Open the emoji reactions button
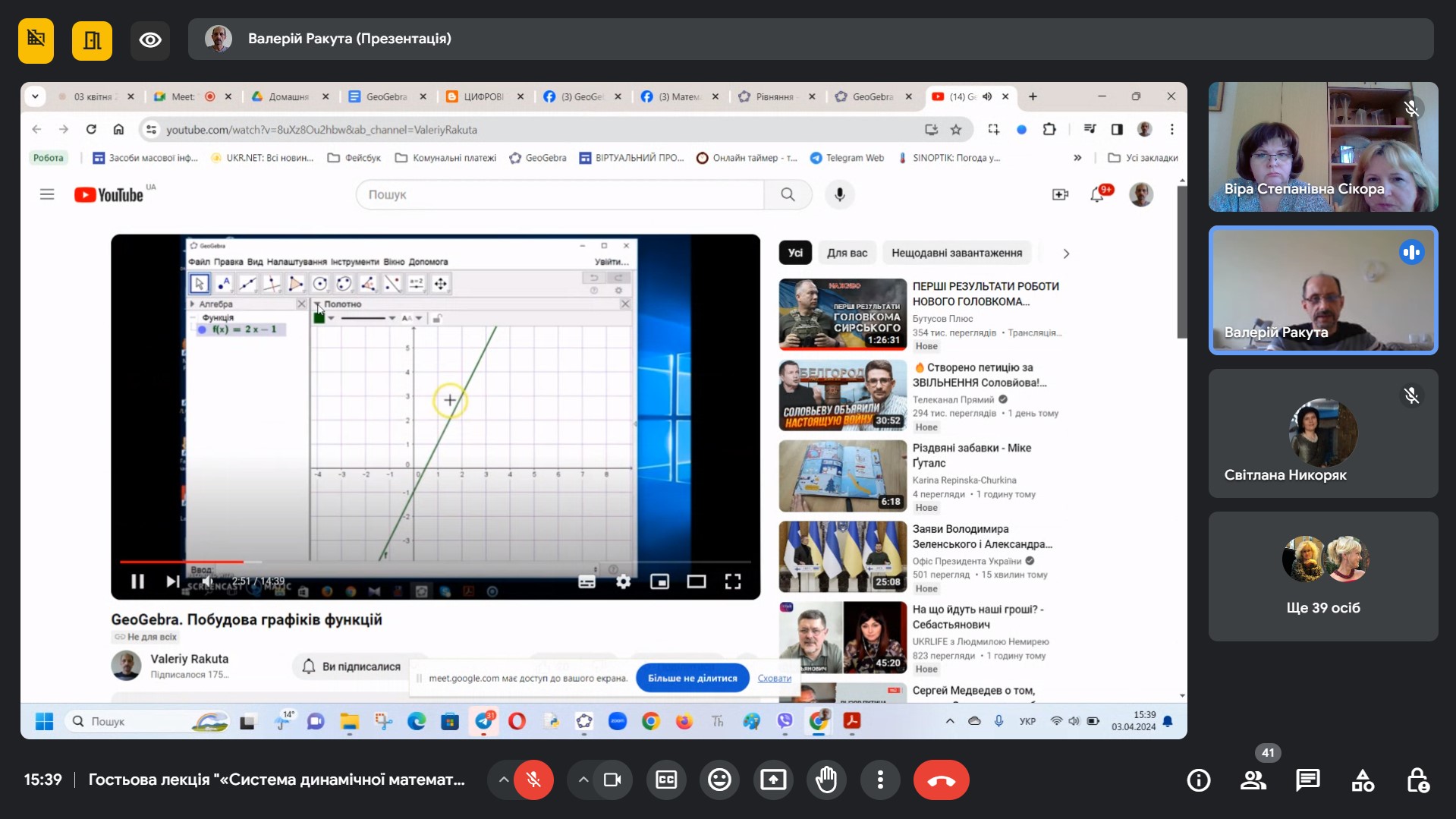The image size is (1456, 819). 719,780
